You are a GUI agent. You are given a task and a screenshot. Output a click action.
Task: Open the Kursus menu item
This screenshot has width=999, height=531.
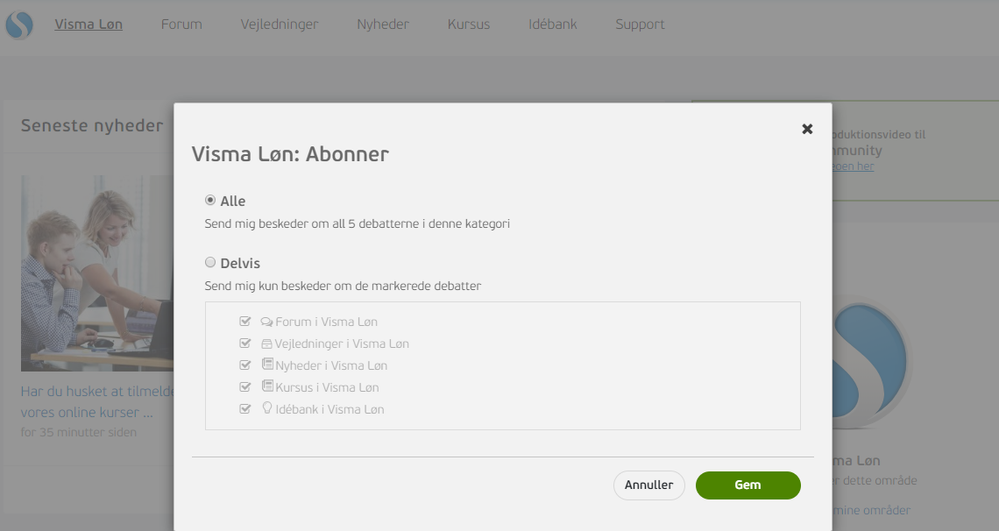click(468, 24)
